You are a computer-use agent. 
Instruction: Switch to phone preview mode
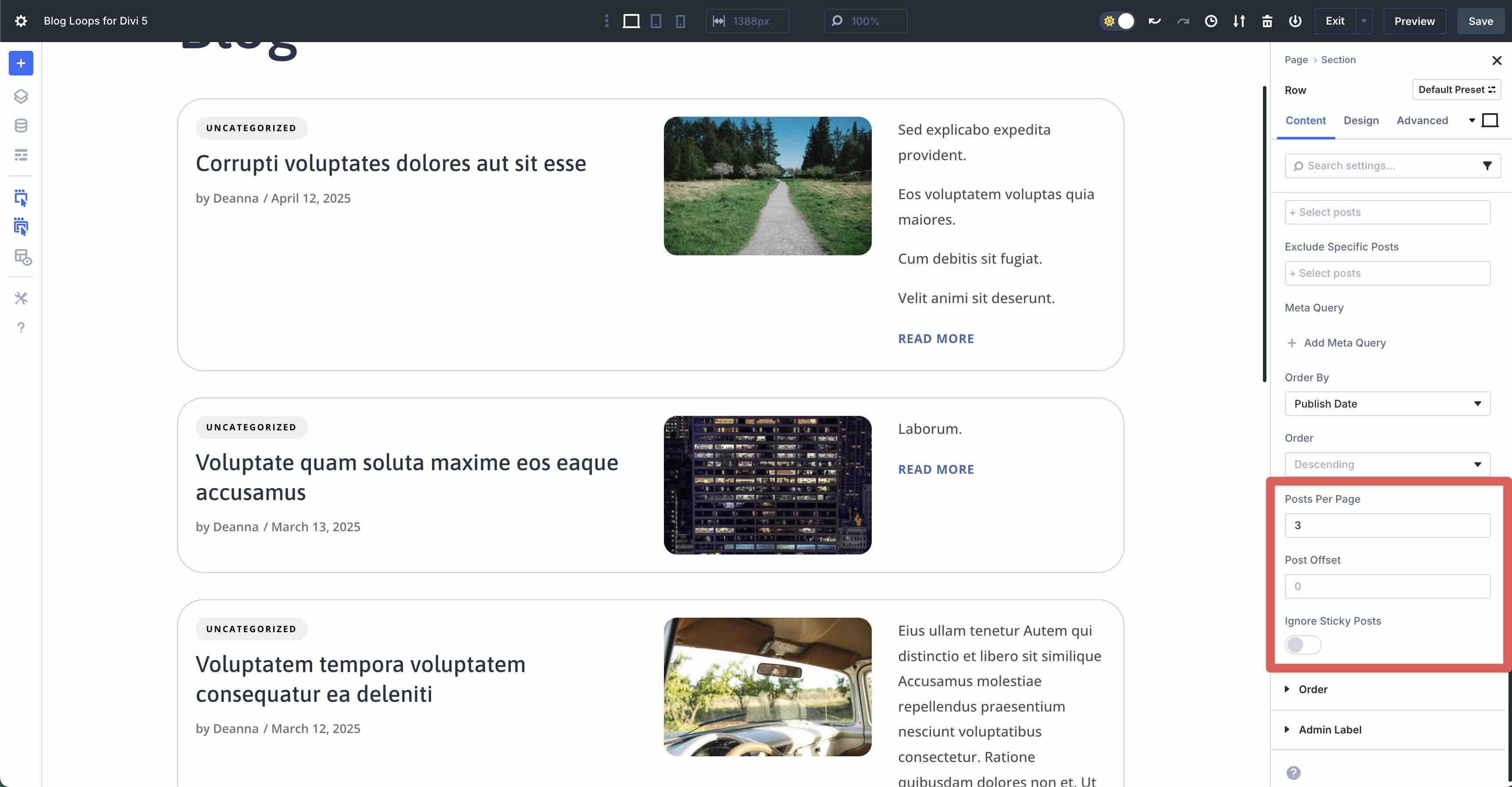[x=679, y=21]
